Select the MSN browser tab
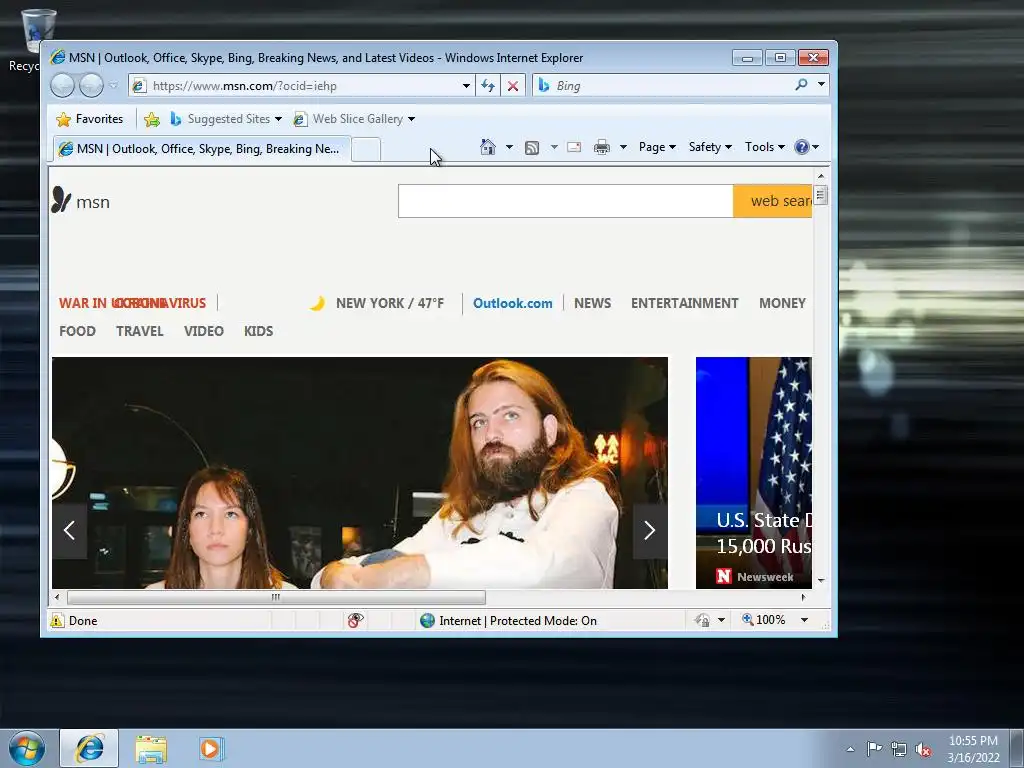Image resolution: width=1024 pixels, height=768 pixels. pyautogui.click(x=202, y=149)
